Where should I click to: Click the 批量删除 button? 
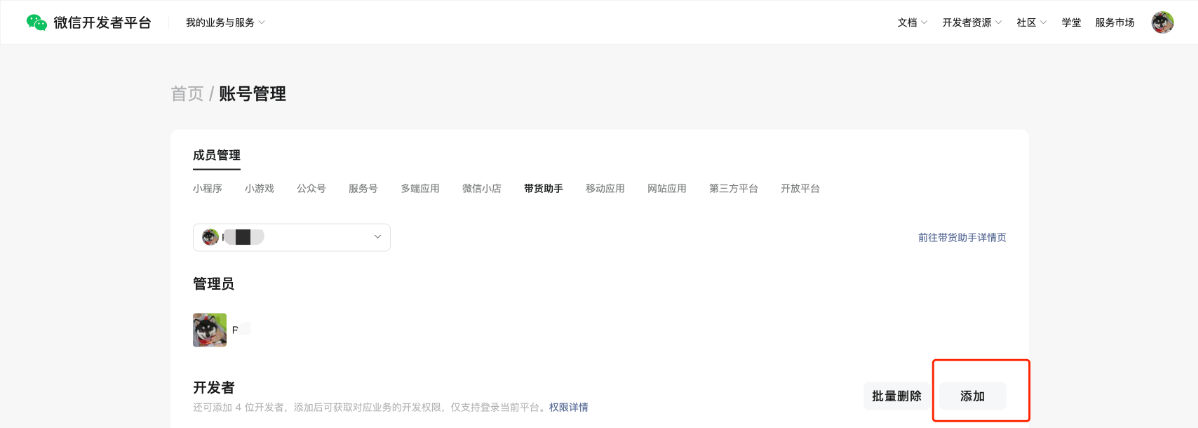[x=896, y=396]
